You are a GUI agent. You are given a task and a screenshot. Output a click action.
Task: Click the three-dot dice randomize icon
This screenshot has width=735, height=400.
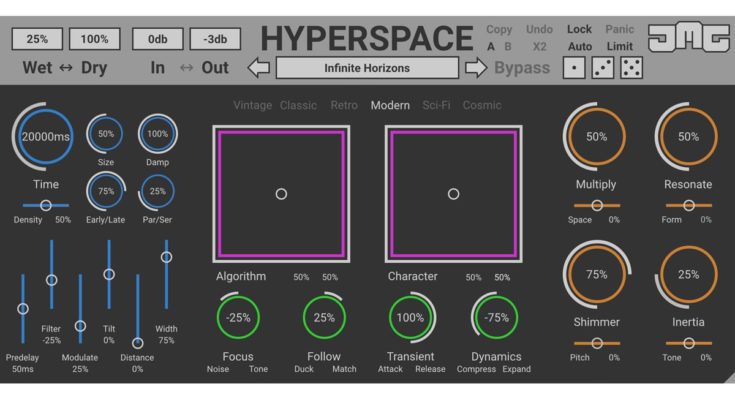[602, 68]
